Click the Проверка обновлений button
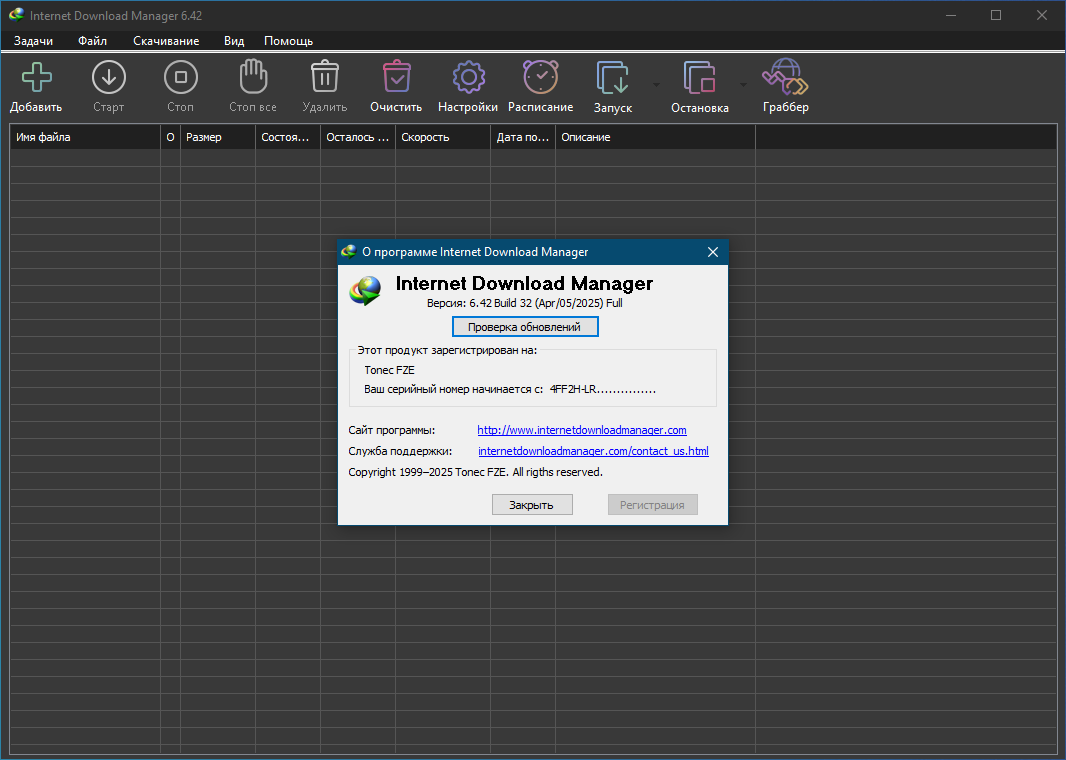The image size is (1066, 760). coord(525,327)
